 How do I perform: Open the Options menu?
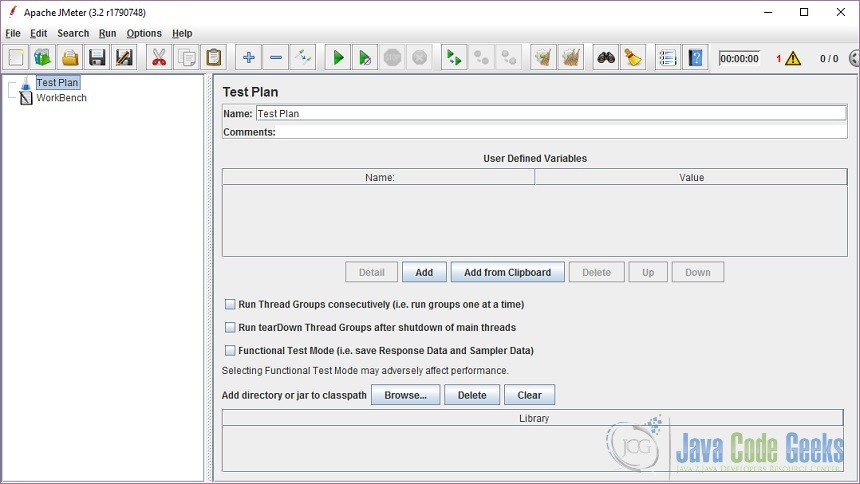144,33
